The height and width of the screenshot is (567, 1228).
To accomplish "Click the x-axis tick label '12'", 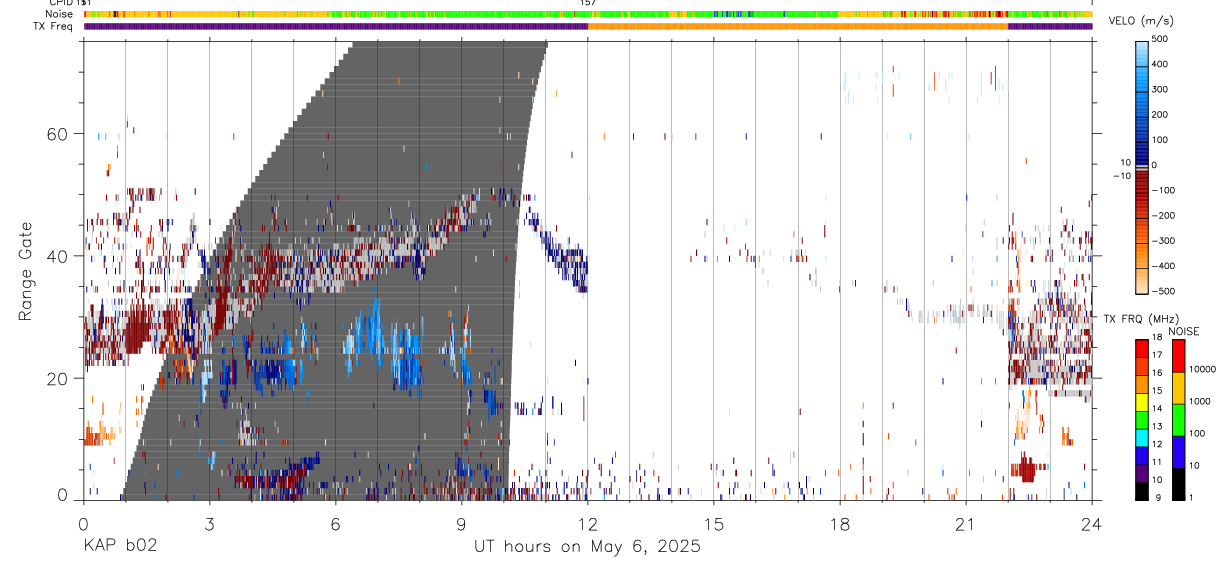I will pos(588,524).
